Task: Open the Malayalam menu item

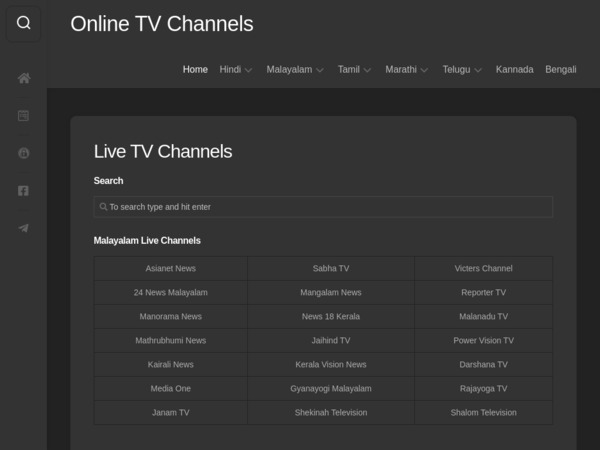Action: (x=289, y=69)
